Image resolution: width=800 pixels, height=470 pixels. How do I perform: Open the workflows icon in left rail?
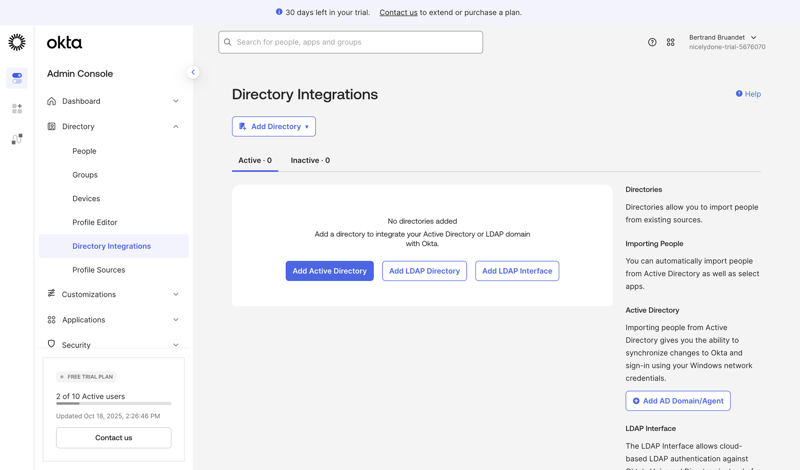tap(17, 139)
